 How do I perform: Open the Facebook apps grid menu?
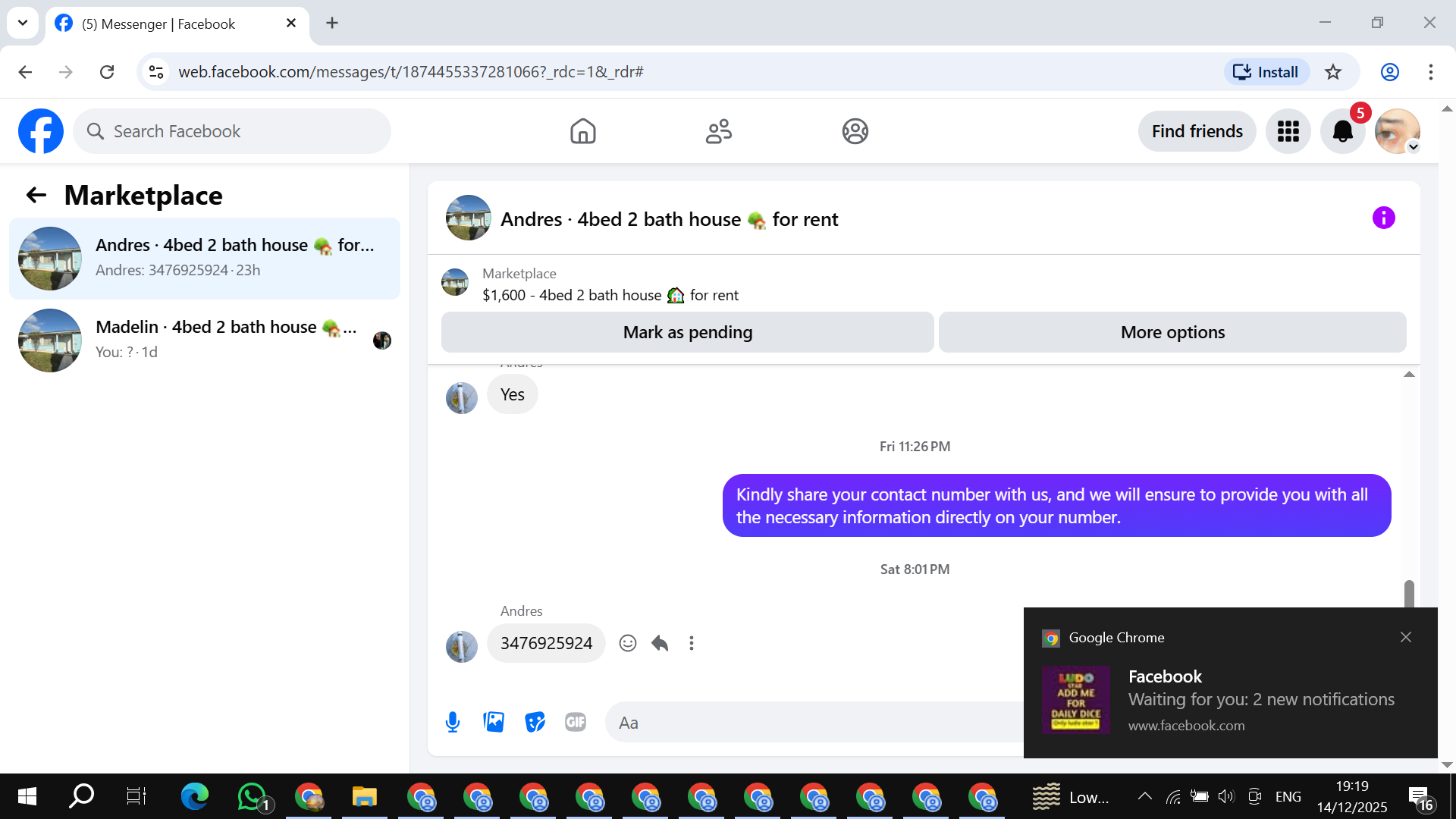pyautogui.click(x=1288, y=131)
